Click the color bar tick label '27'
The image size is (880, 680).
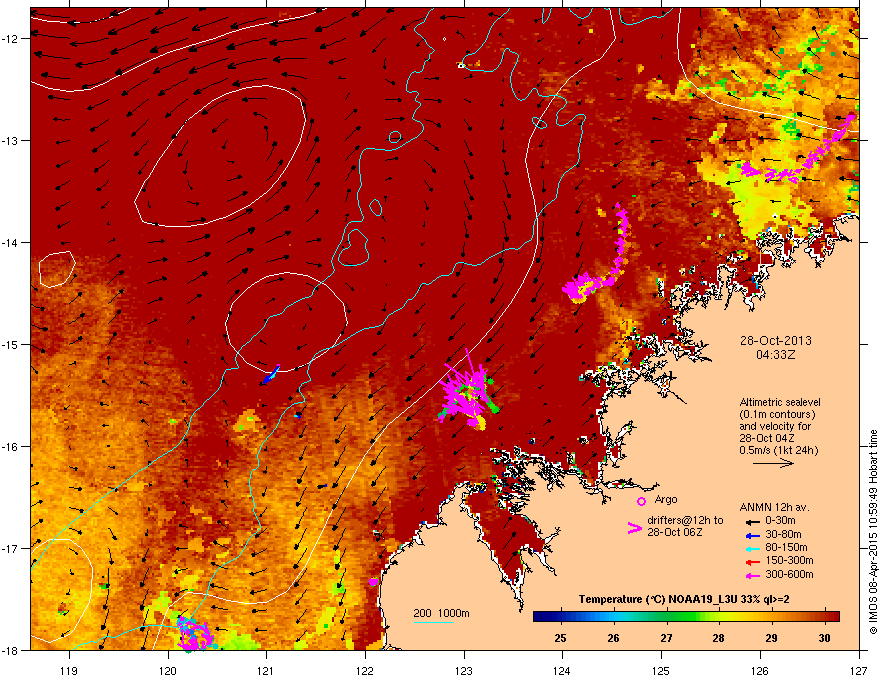click(666, 638)
